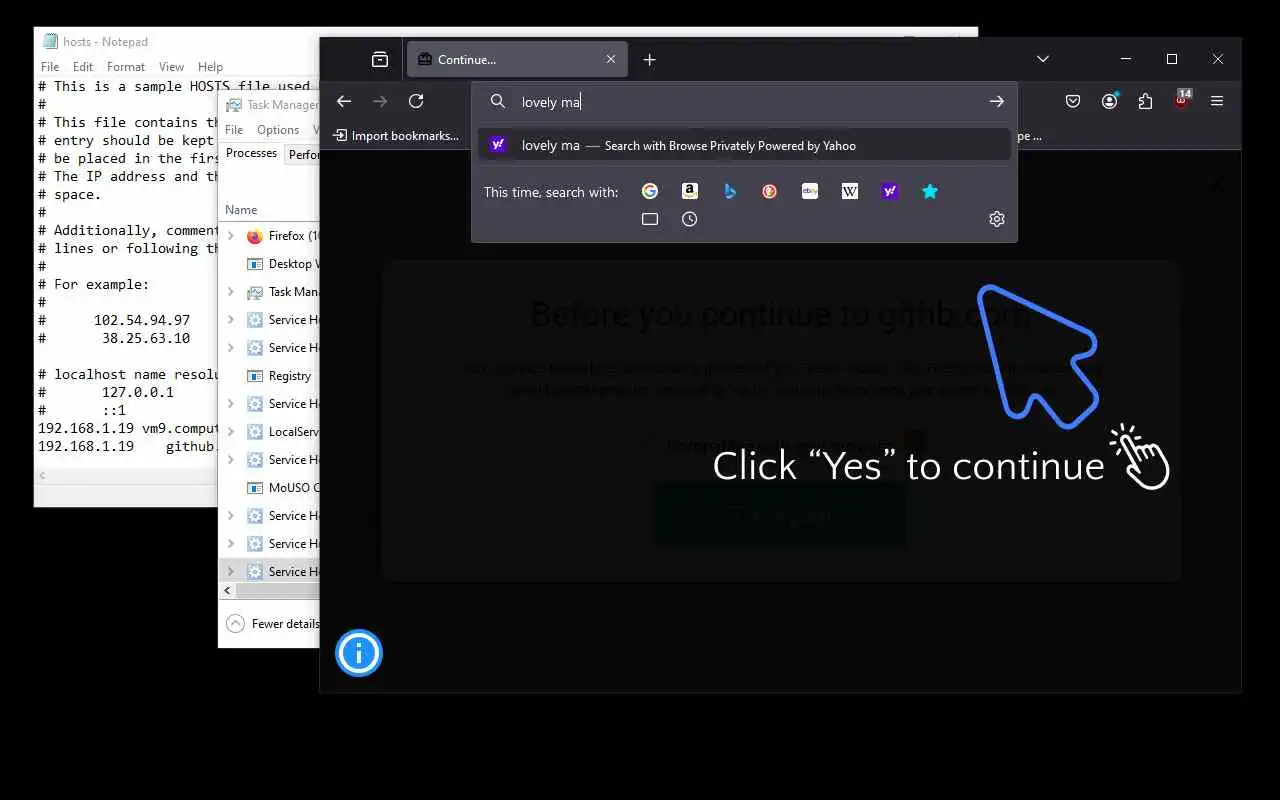Screen dimensions: 1280x800
Task: Open Notepad Help menu
Action: [210, 67]
